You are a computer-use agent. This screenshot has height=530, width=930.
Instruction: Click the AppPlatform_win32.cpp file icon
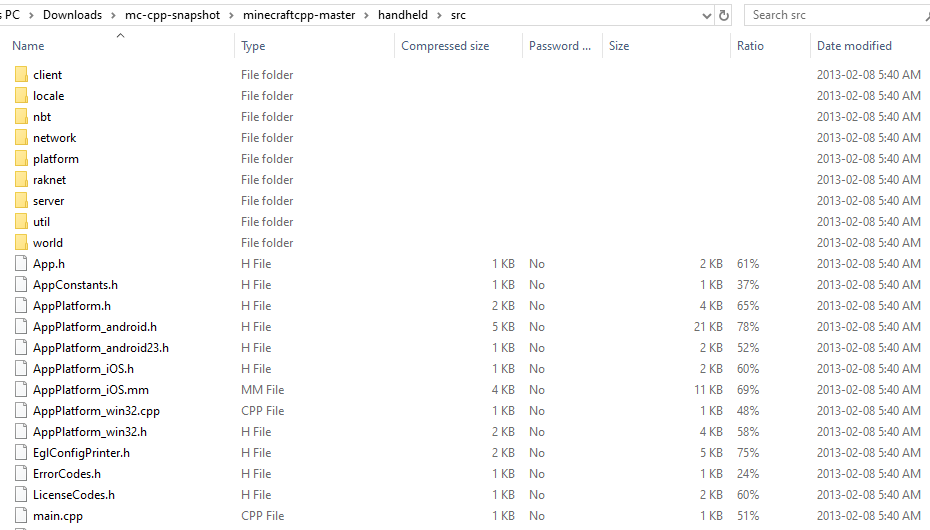click(21, 410)
